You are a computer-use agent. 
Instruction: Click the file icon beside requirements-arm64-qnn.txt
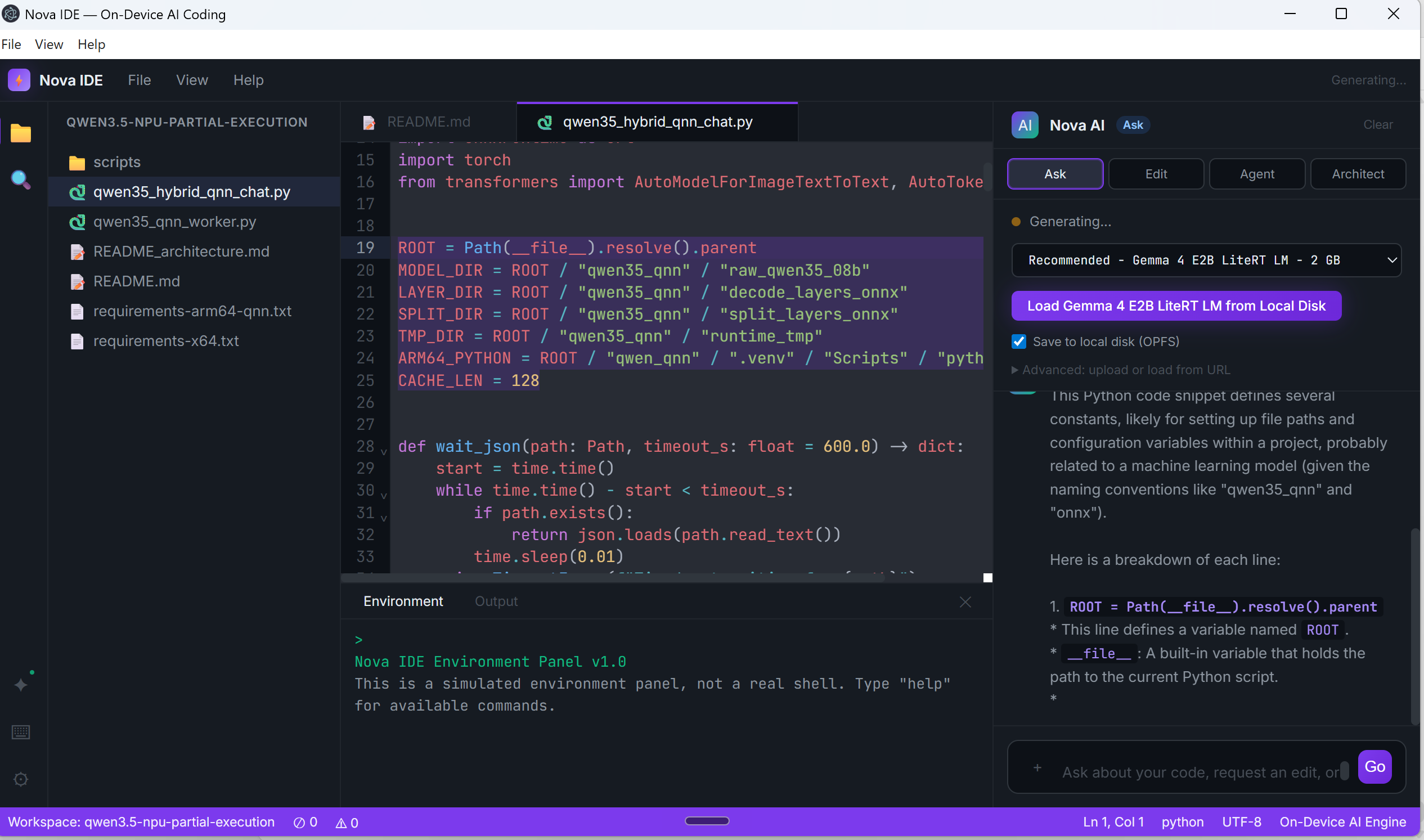[77, 311]
